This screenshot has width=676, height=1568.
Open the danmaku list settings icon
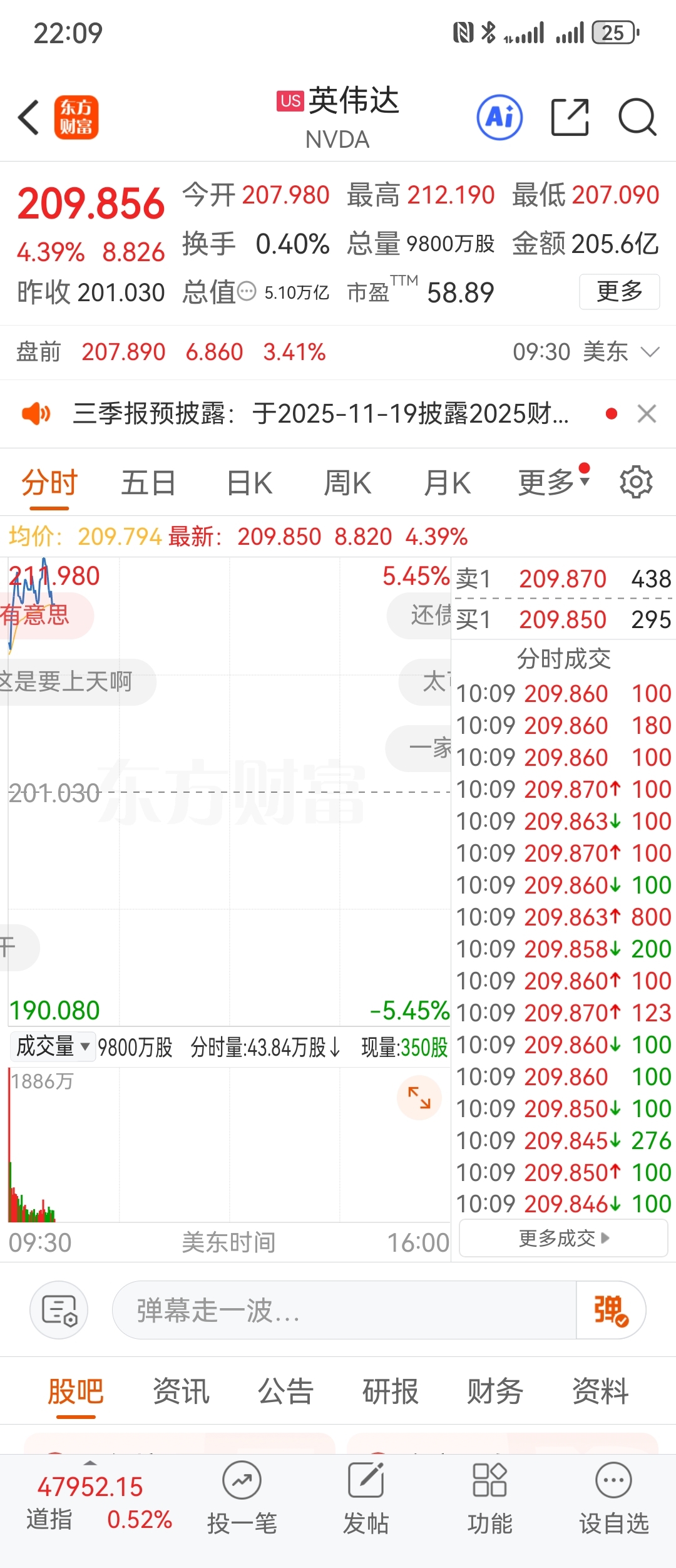click(59, 1310)
